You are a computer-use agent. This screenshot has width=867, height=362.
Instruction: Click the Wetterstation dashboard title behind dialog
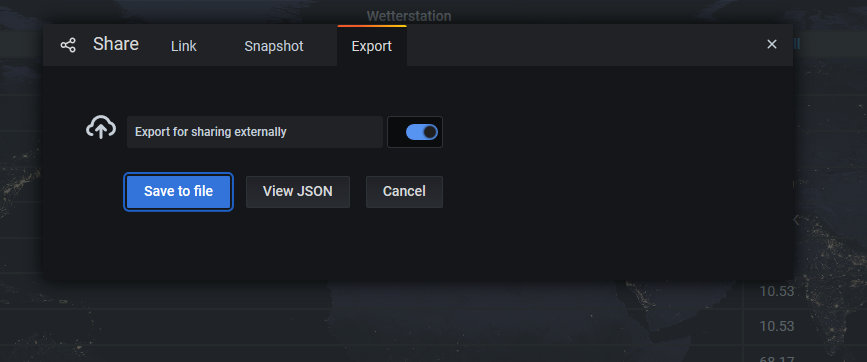(409, 16)
